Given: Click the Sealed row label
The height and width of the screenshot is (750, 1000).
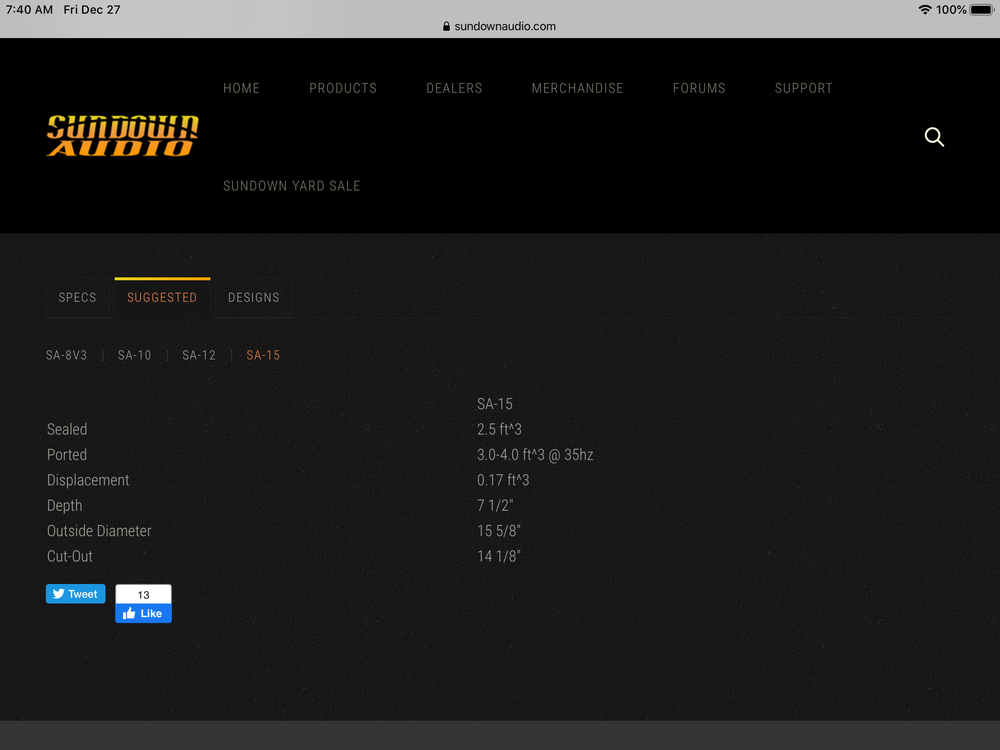Looking at the screenshot, I should click(x=67, y=429).
